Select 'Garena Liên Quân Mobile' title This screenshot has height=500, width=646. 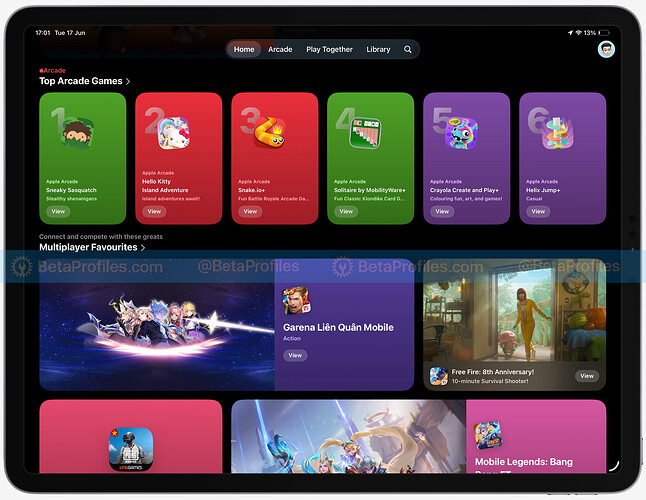click(338, 327)
